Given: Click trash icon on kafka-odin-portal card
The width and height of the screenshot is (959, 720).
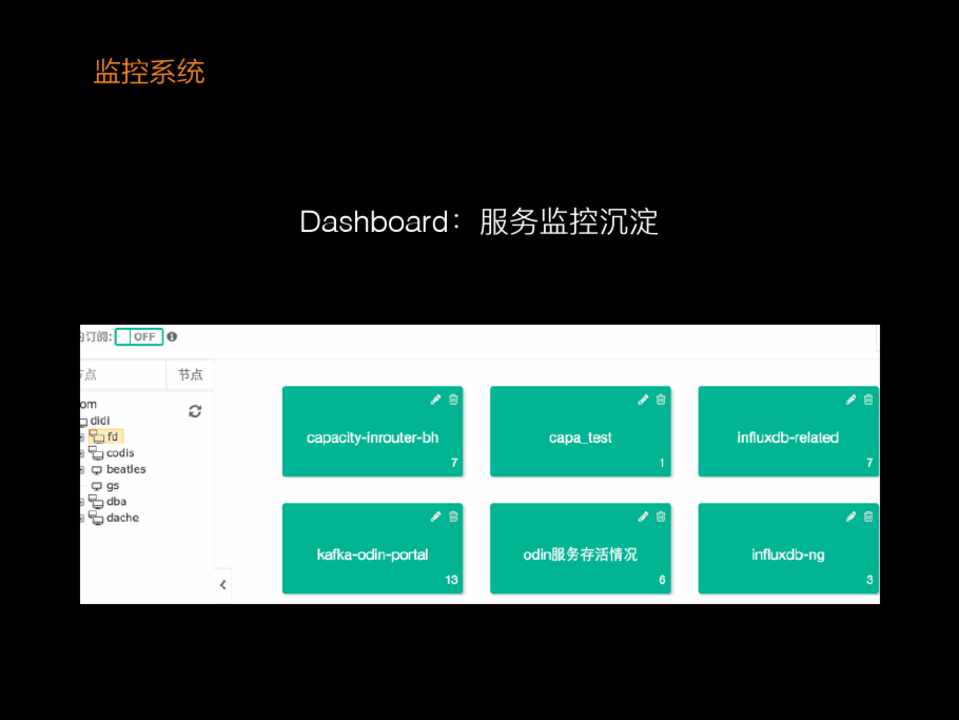Looking at the screenshot, I should [x=453, y=517].
